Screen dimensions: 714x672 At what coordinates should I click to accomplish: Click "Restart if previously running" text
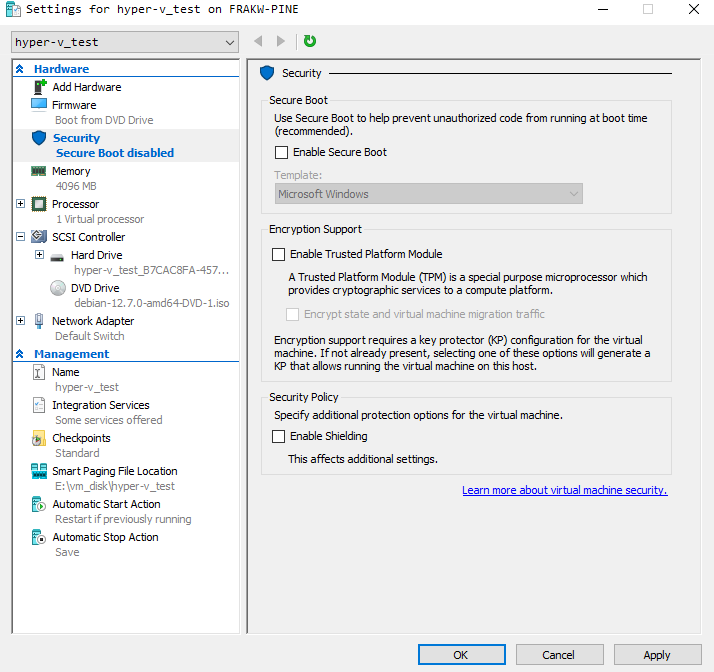coord(123,519)
